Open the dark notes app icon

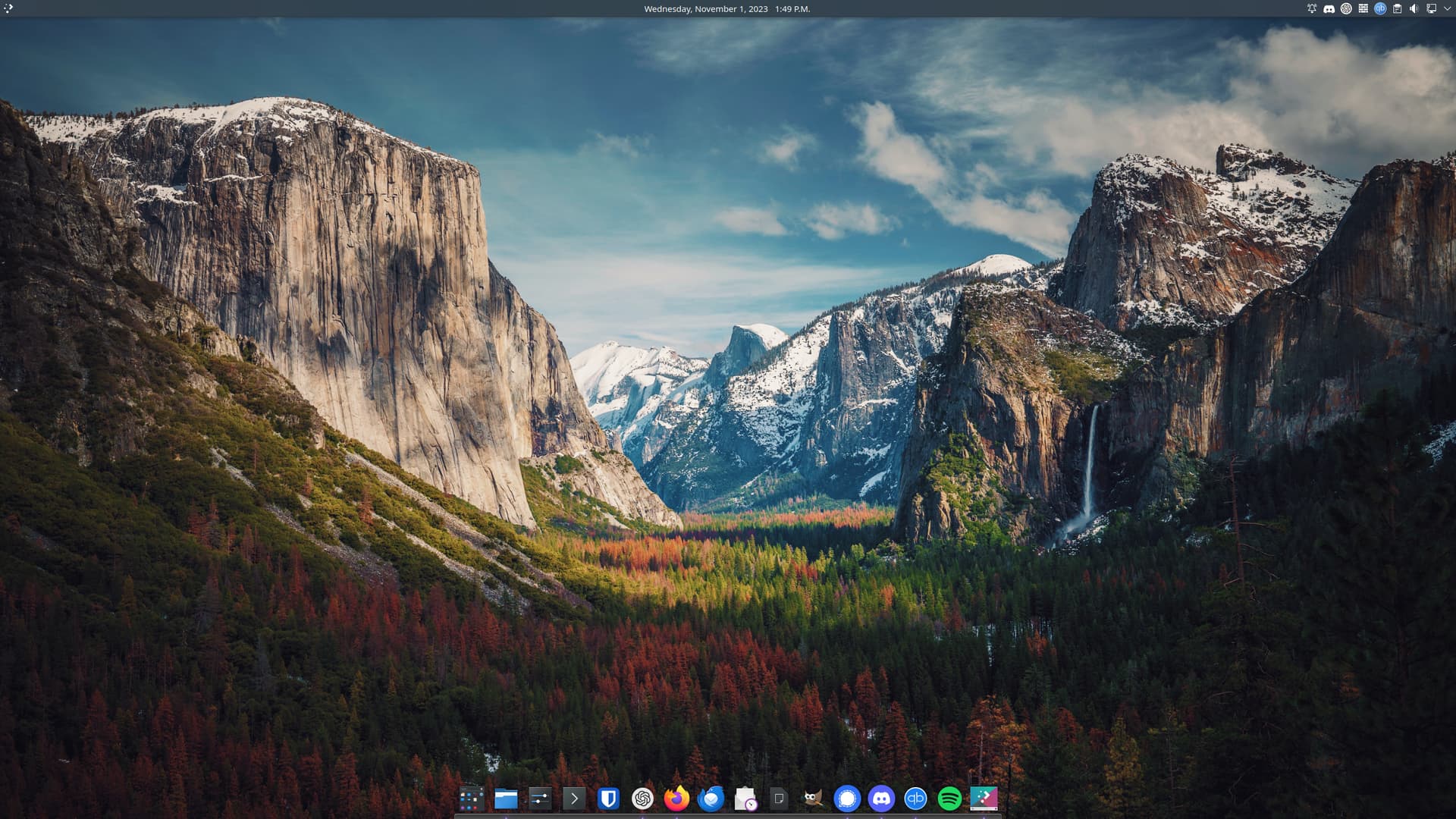(x=779, y=799)
